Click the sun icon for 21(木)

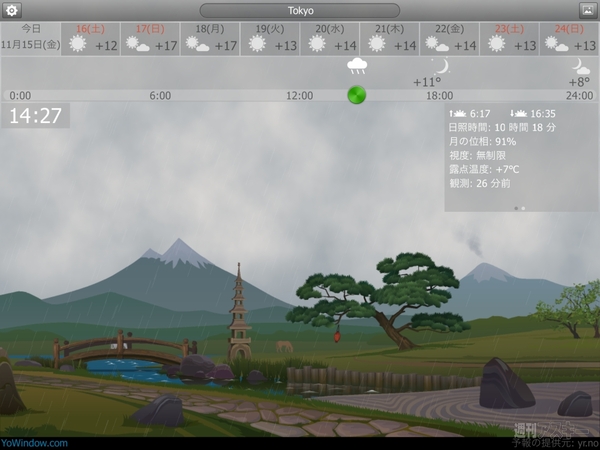coord(377,44)
